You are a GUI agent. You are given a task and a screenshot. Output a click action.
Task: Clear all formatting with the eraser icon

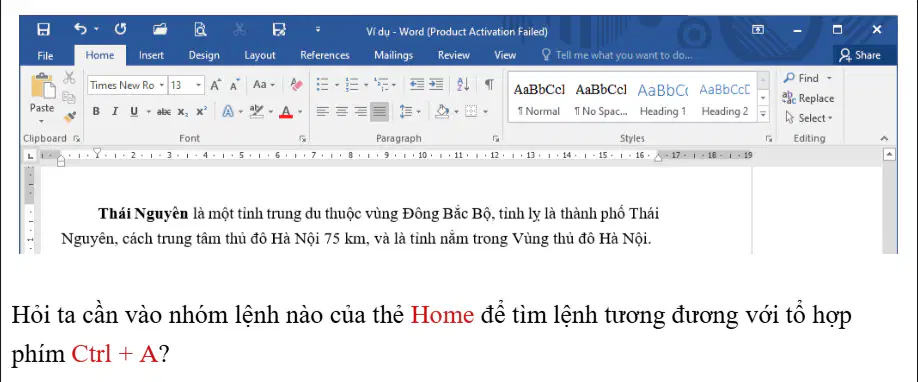[296, 85]
